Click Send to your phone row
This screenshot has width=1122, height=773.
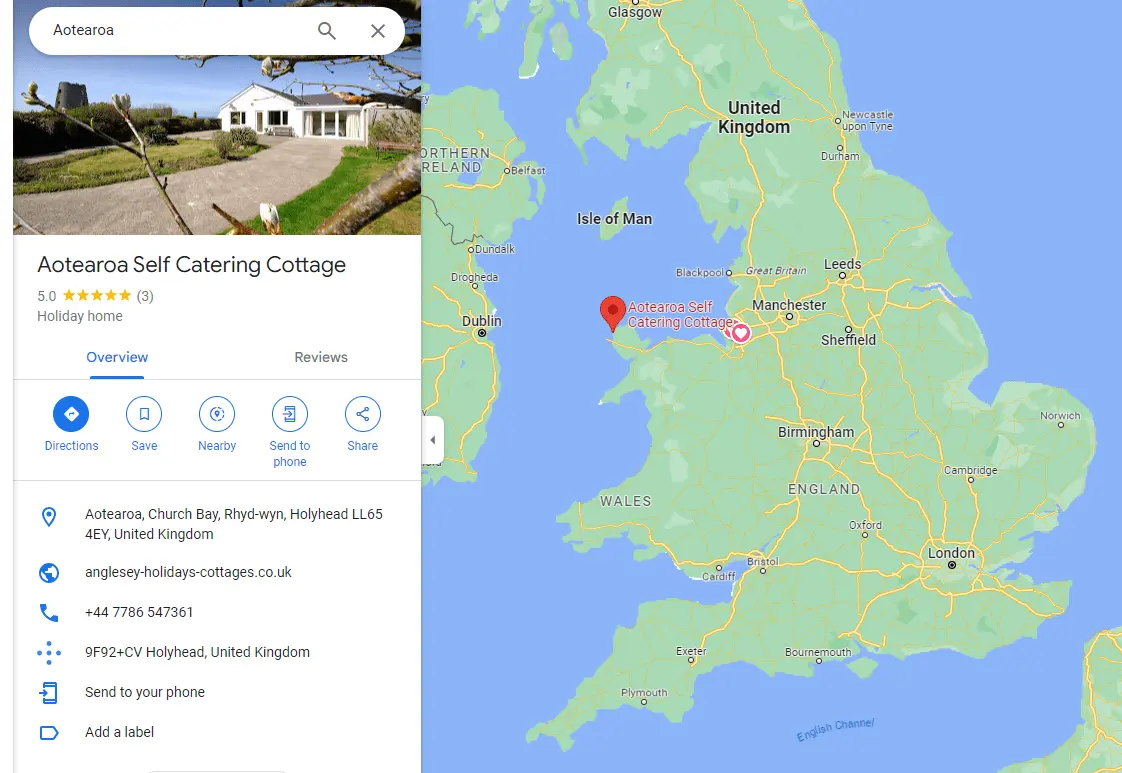point(217,692)
